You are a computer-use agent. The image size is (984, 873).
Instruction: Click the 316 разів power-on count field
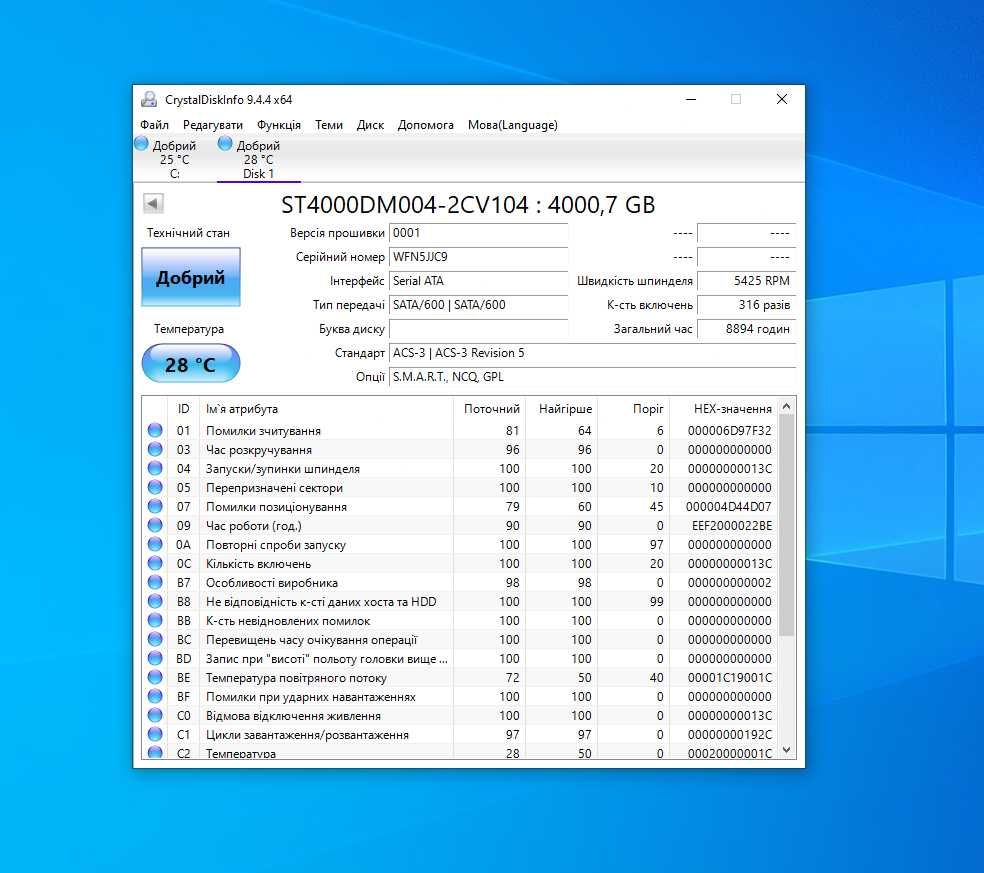[x=746, y=304]
